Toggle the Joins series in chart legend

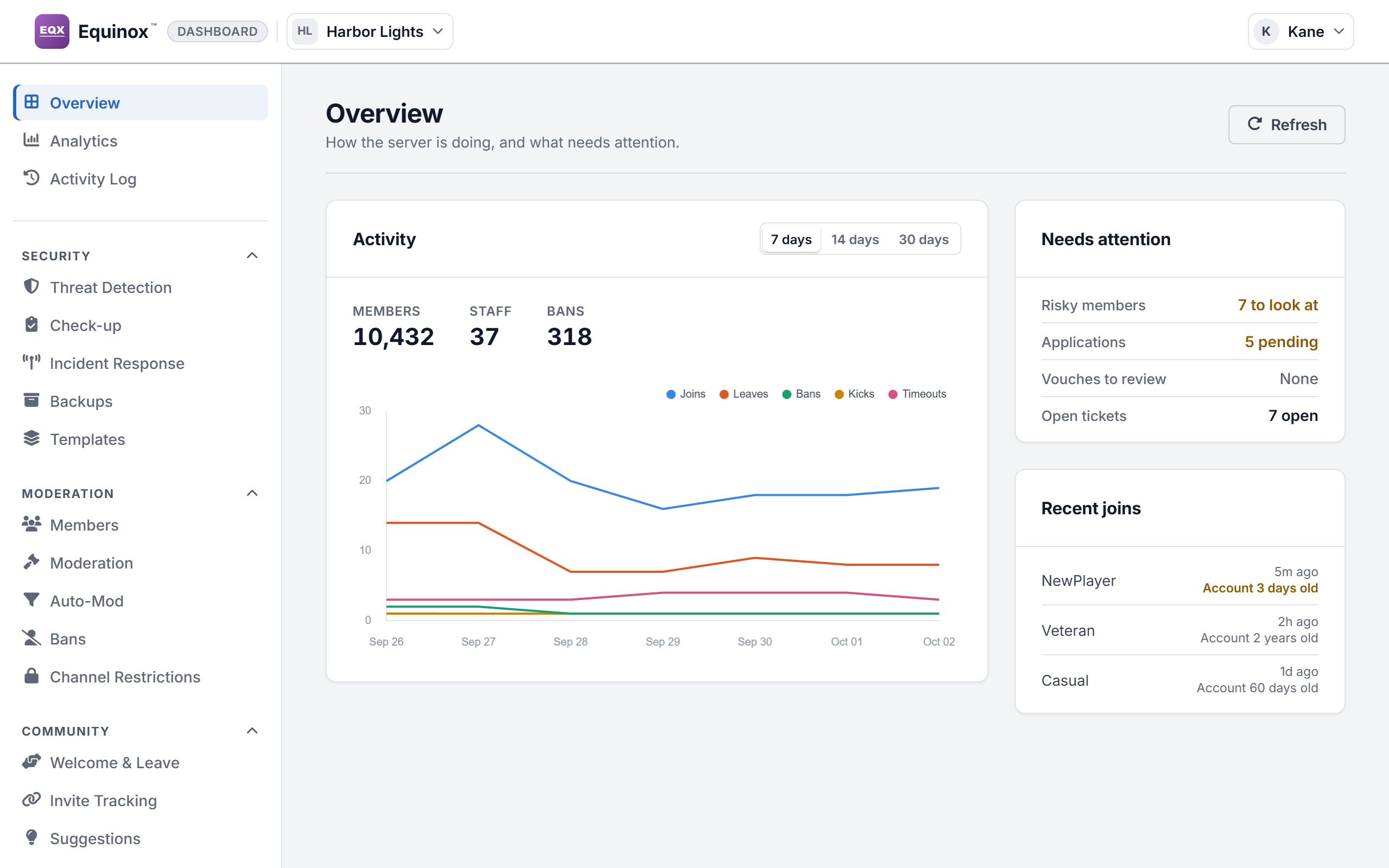(686, 394)
